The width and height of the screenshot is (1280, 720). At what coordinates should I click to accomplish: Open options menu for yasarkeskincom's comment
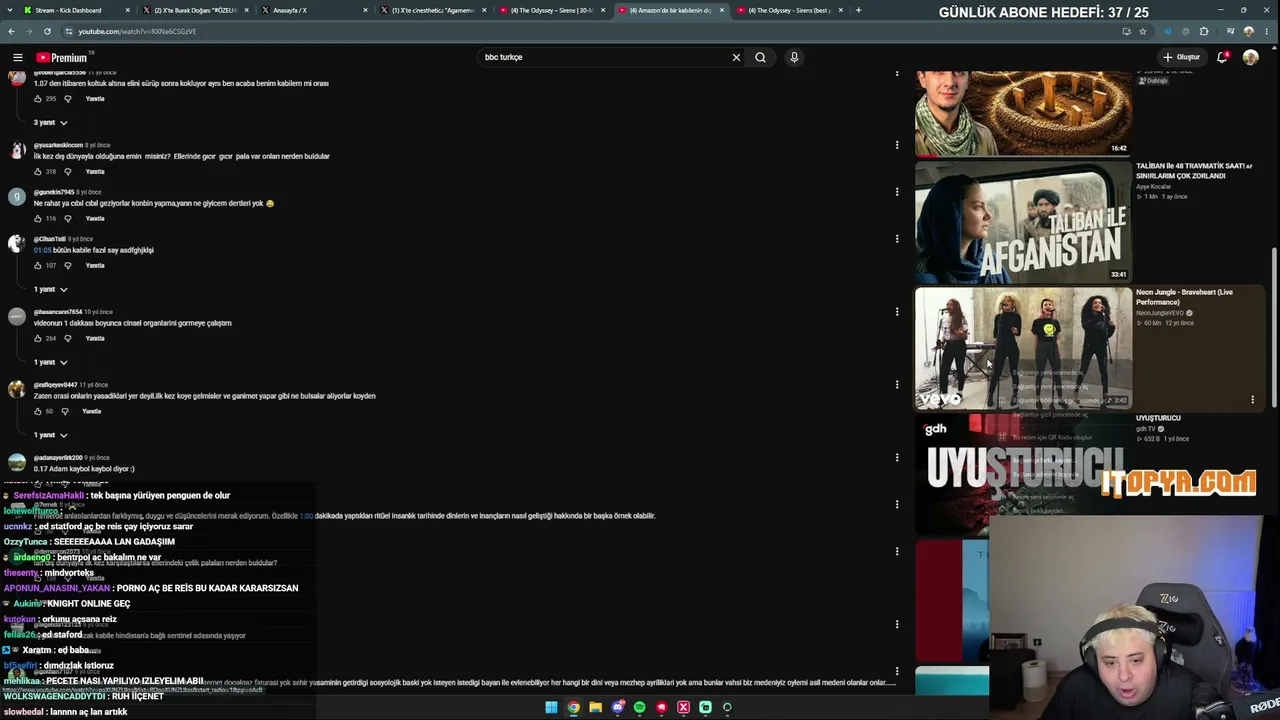point(897,145)
